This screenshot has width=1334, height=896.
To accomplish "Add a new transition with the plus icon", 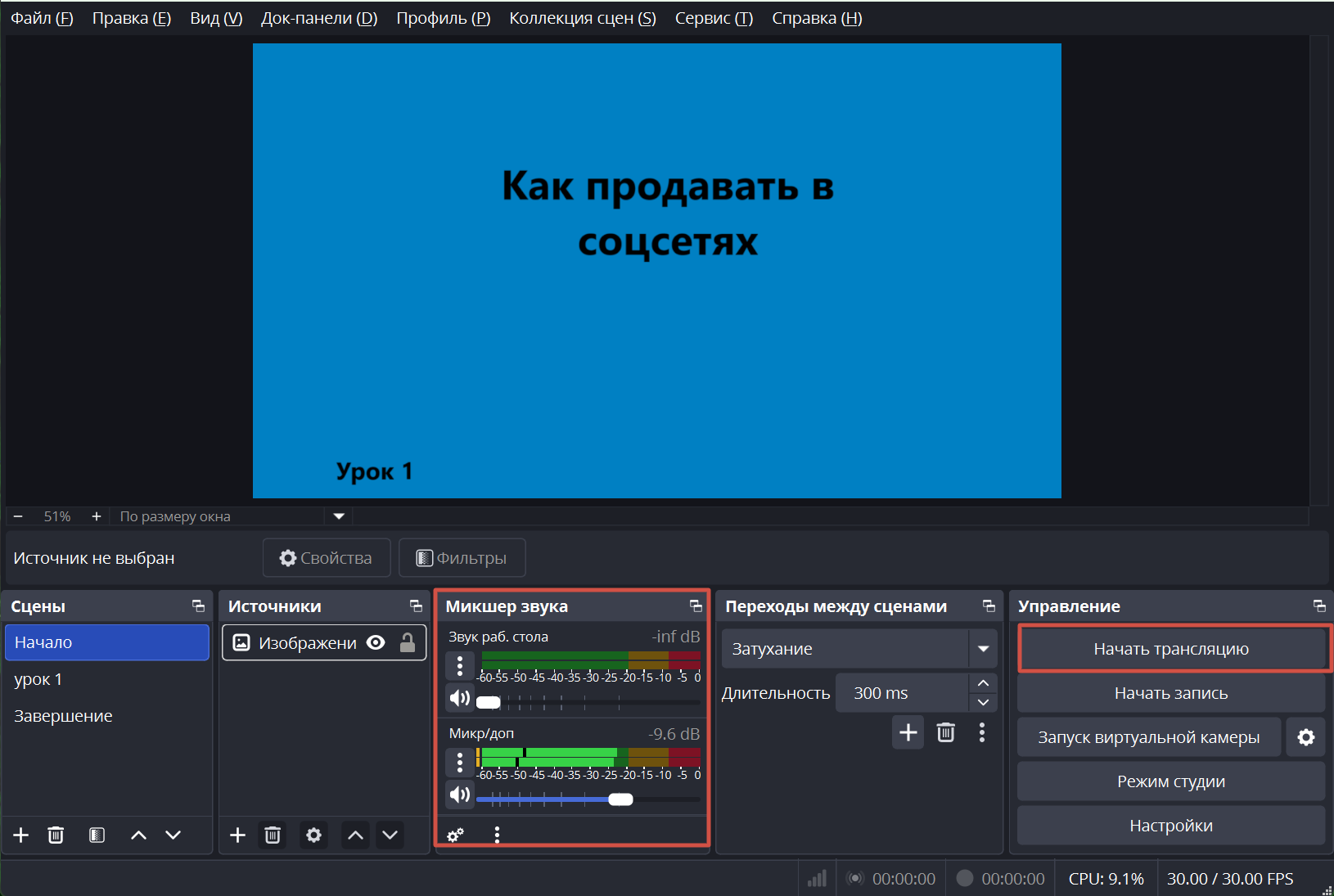I will 908,732.
